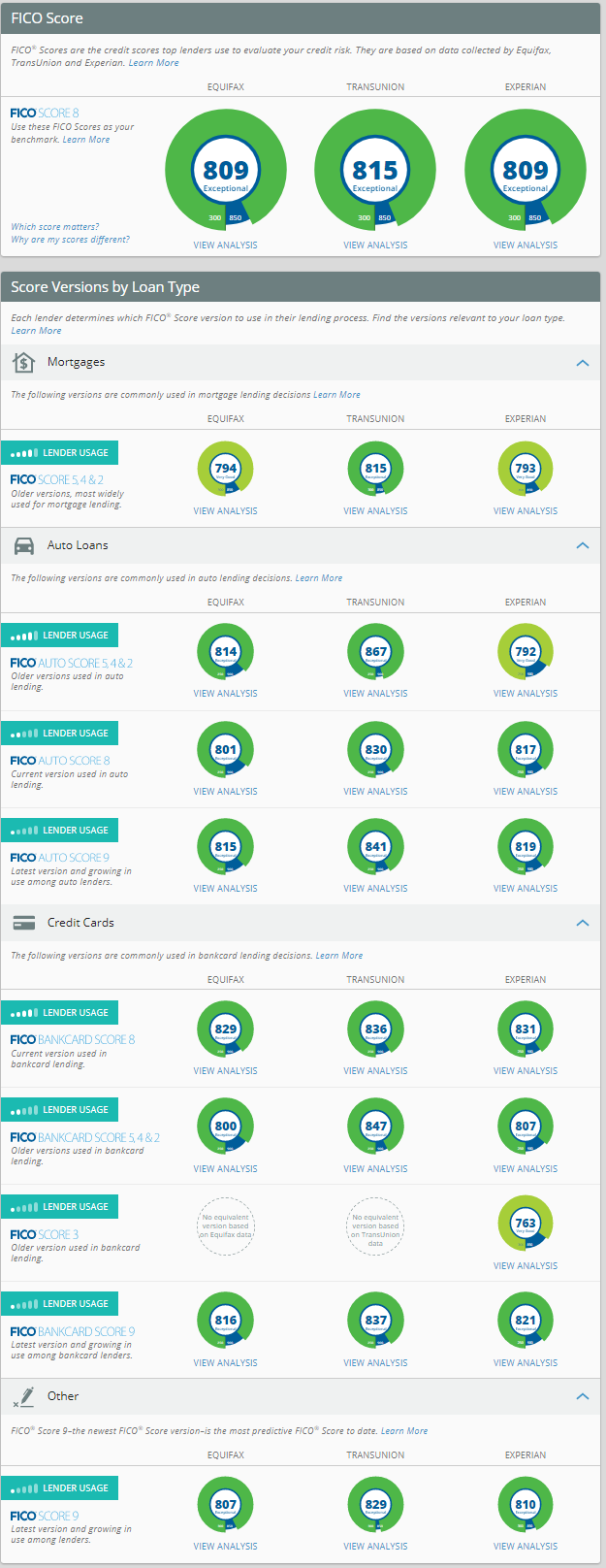This screenshot has height=1568, width=606.
Task: Click Experian FICO Score 3 gauge showing 763
Action: pyautogui.click(x=526, y=1224)
